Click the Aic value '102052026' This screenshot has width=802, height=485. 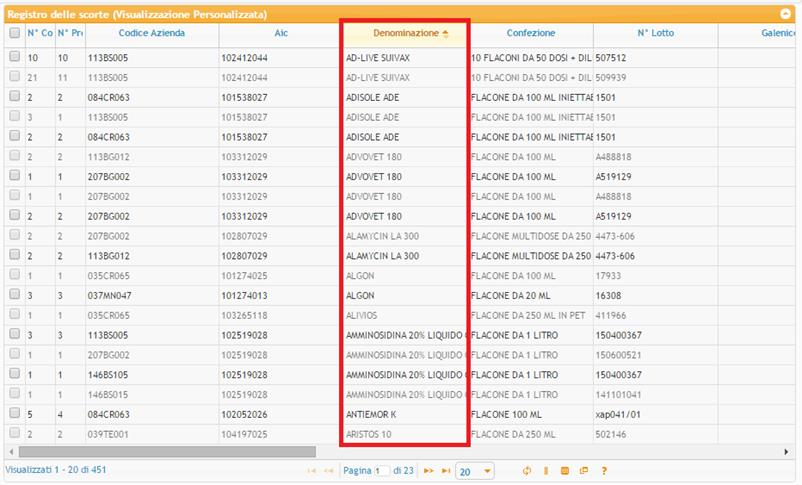(244, 414)
